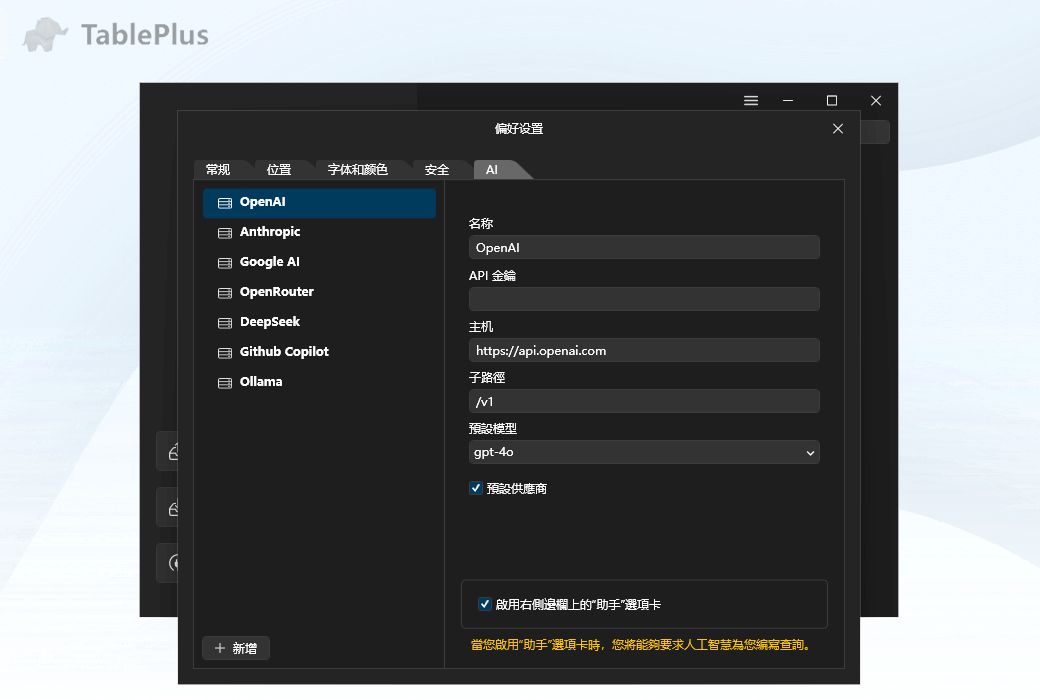The width and height of the screenshot is (1040, 700).
Task: Select the Ollama provider icon
Action: pyautogui.click(x=224, y=381)
